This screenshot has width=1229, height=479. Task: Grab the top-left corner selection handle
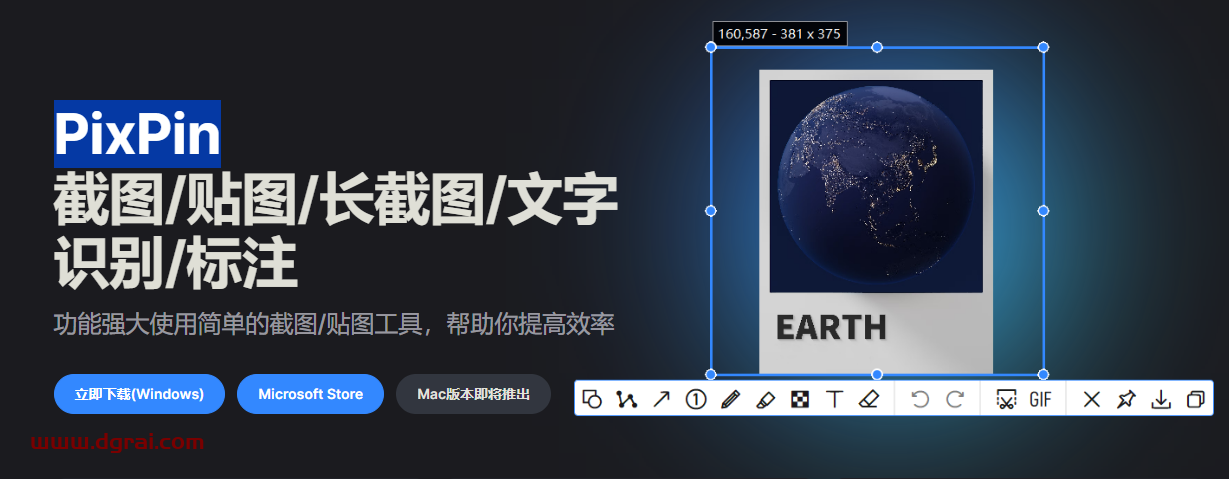[711, 47]
